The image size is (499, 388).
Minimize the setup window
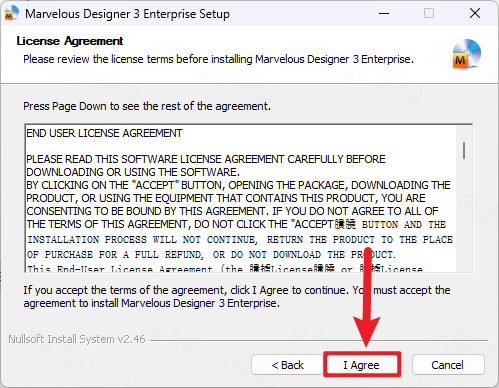(384, 13)
